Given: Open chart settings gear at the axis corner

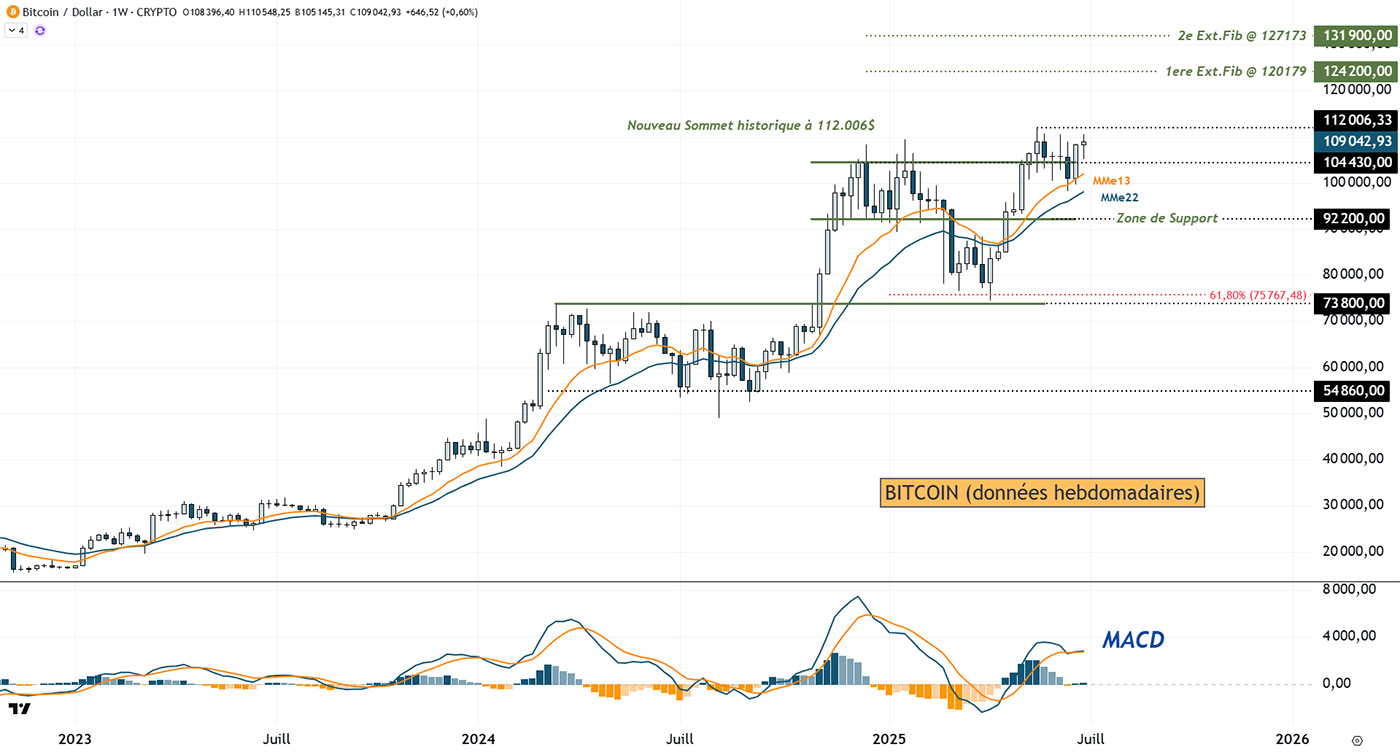Looking at the screenshot, I should 1356,741.
